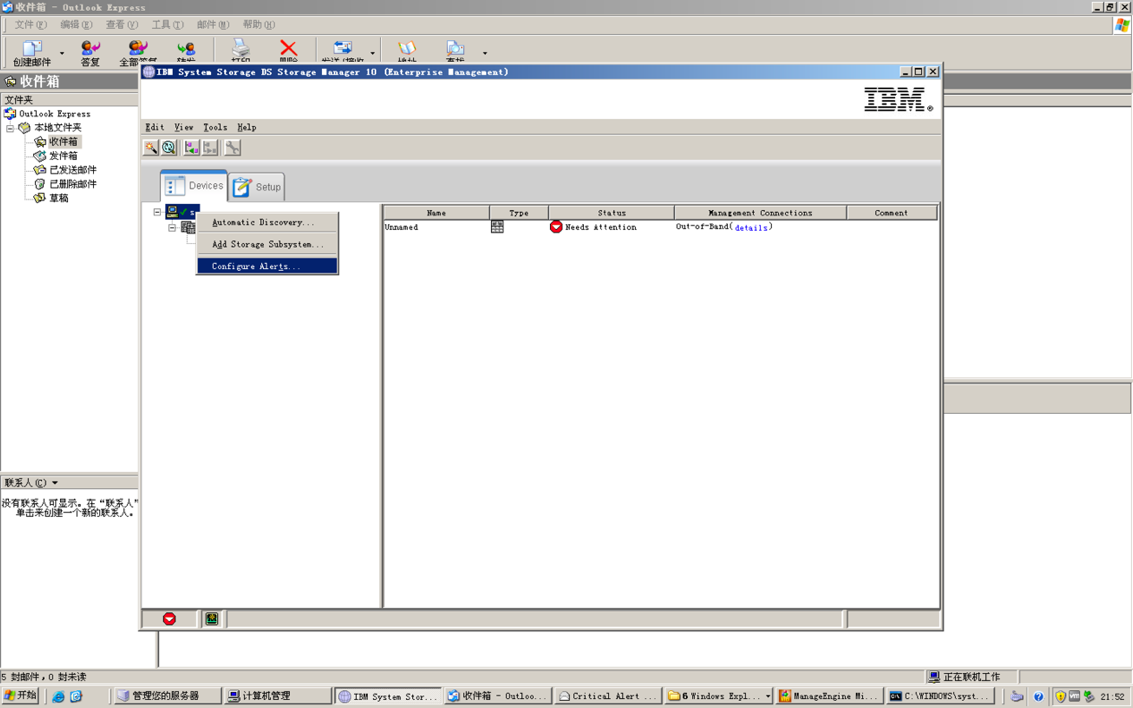Click the Windows Start button
Image resolution: width=1133 pixels, height=708 pixels.
tap(21, 696)
